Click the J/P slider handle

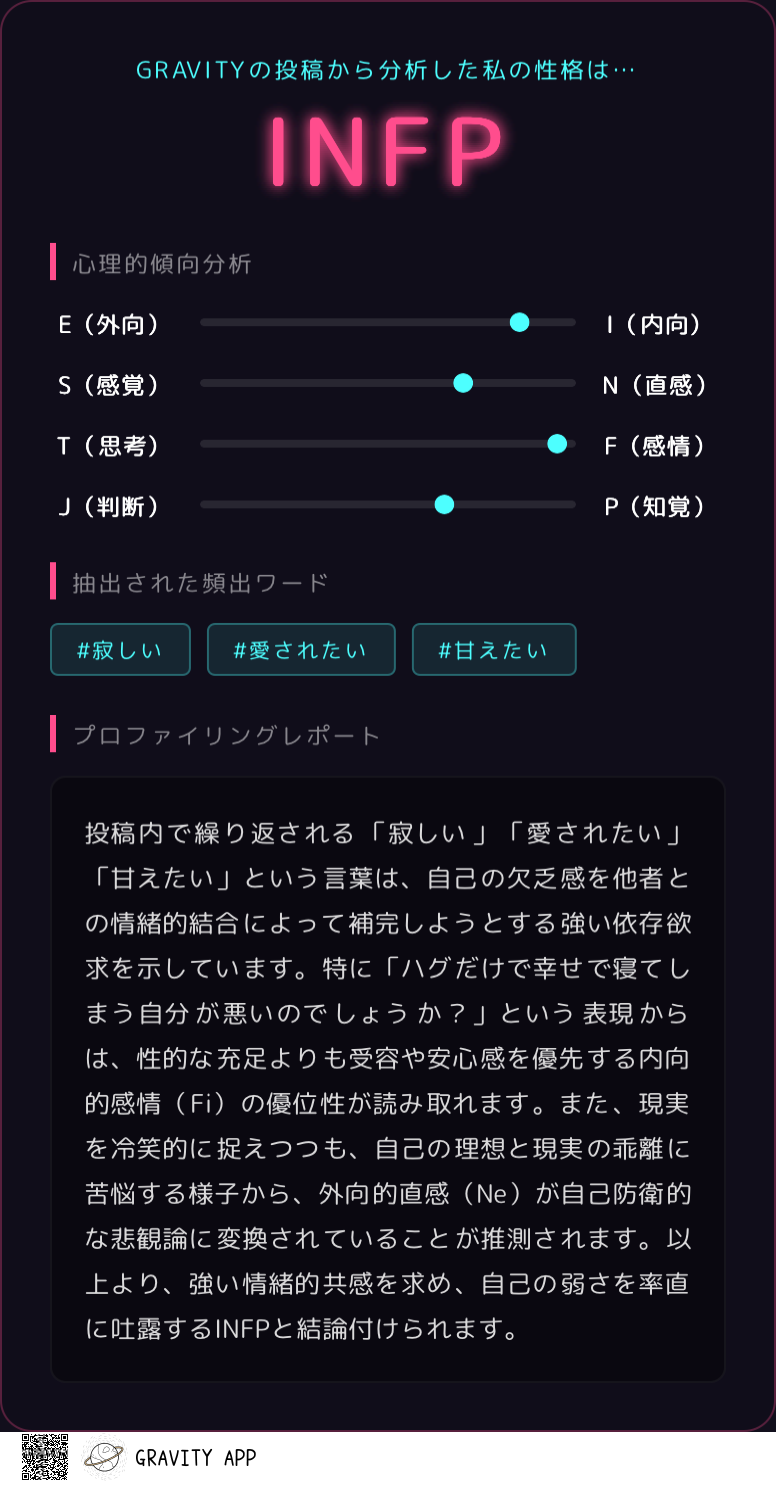[444, 505]
